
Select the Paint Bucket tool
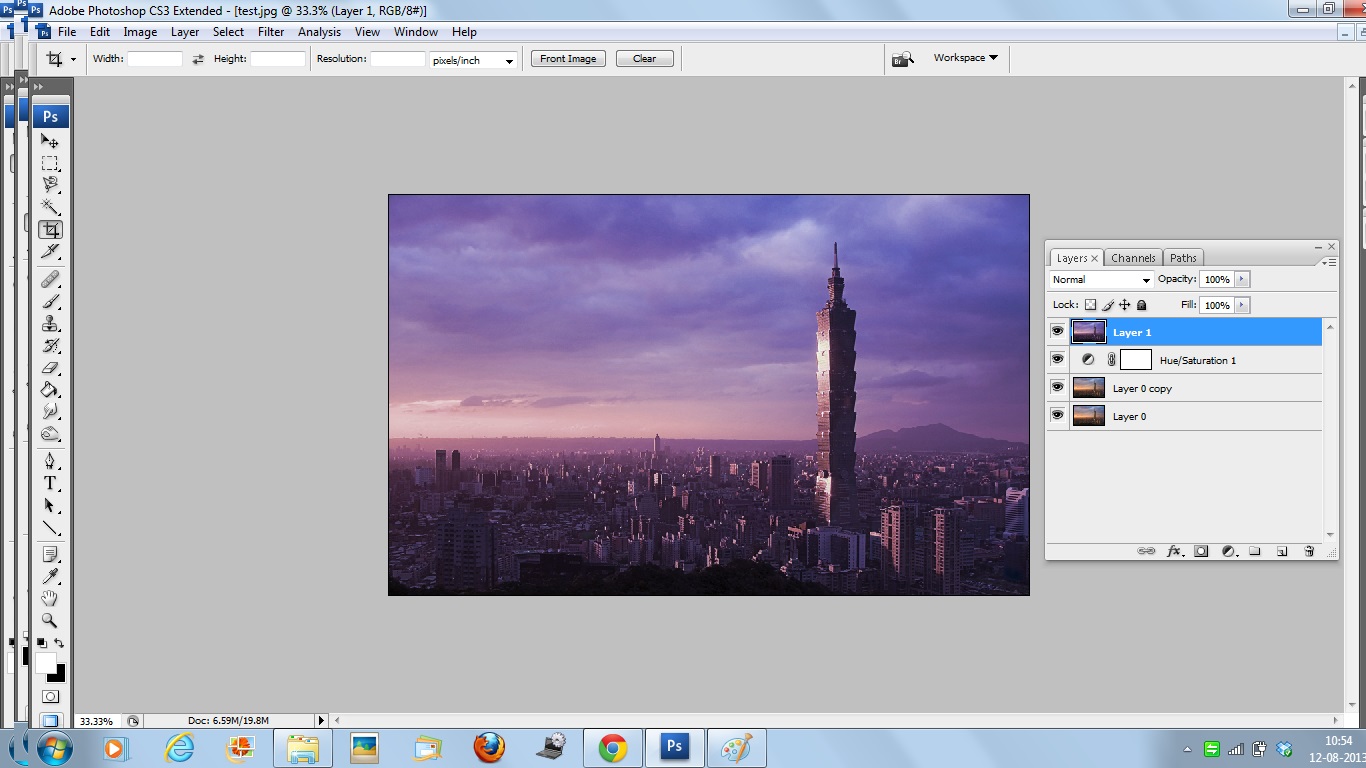point(50,389)
